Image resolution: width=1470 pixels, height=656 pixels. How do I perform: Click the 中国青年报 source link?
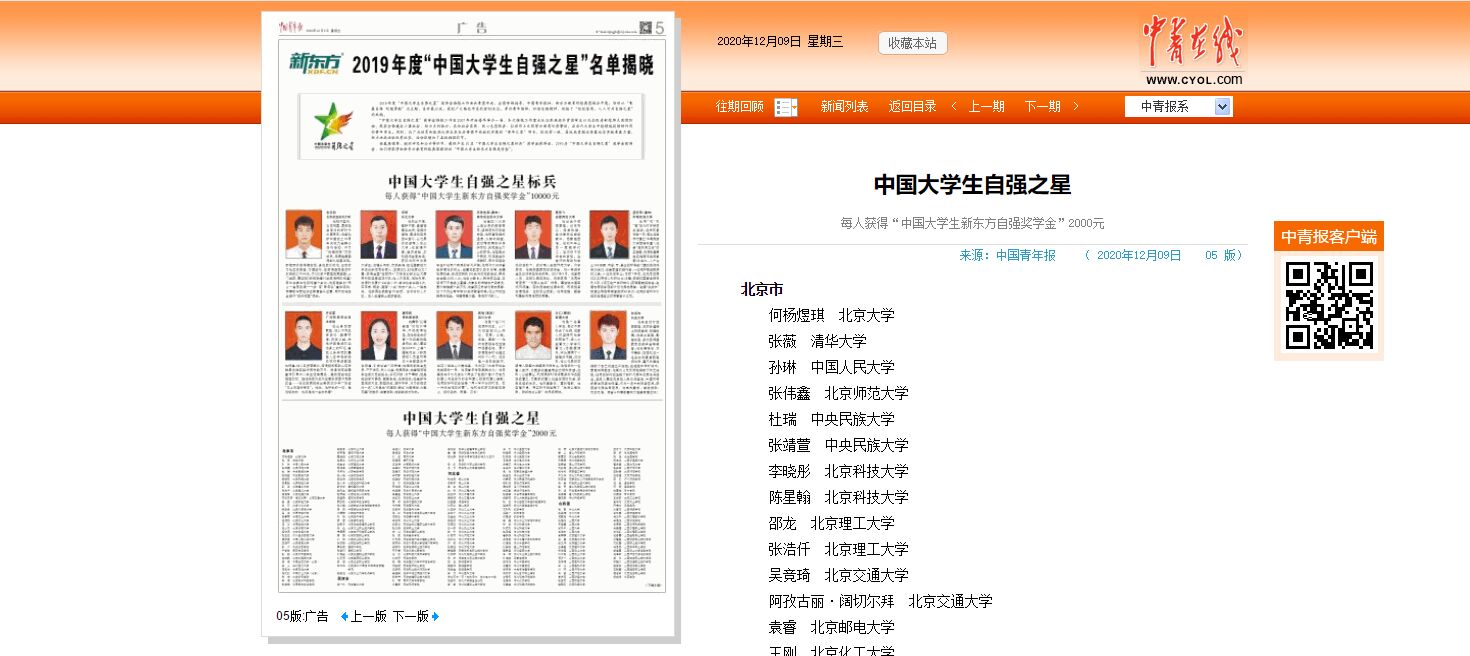coord(1025,255)
